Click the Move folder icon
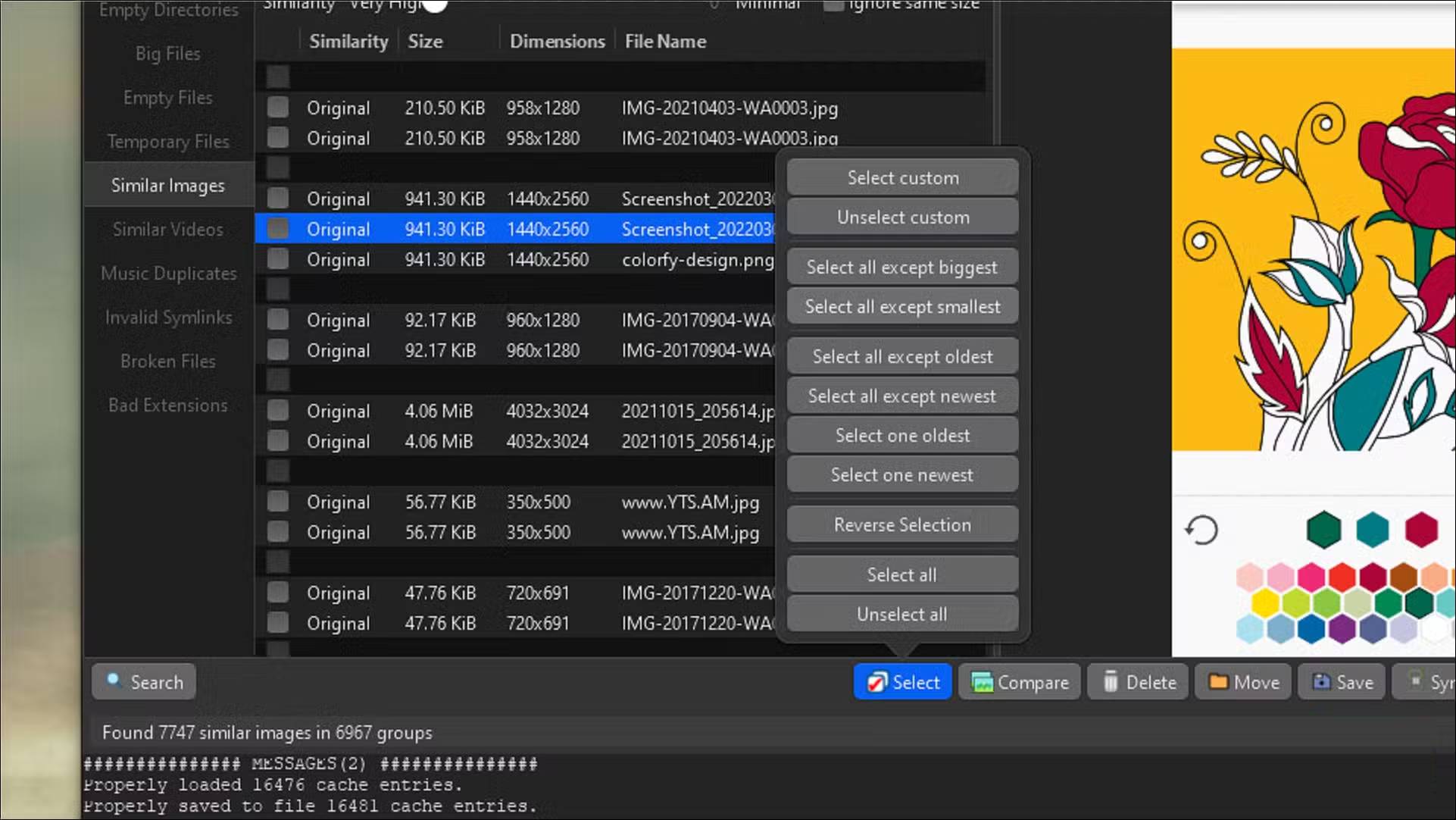 click(1220, 681)
